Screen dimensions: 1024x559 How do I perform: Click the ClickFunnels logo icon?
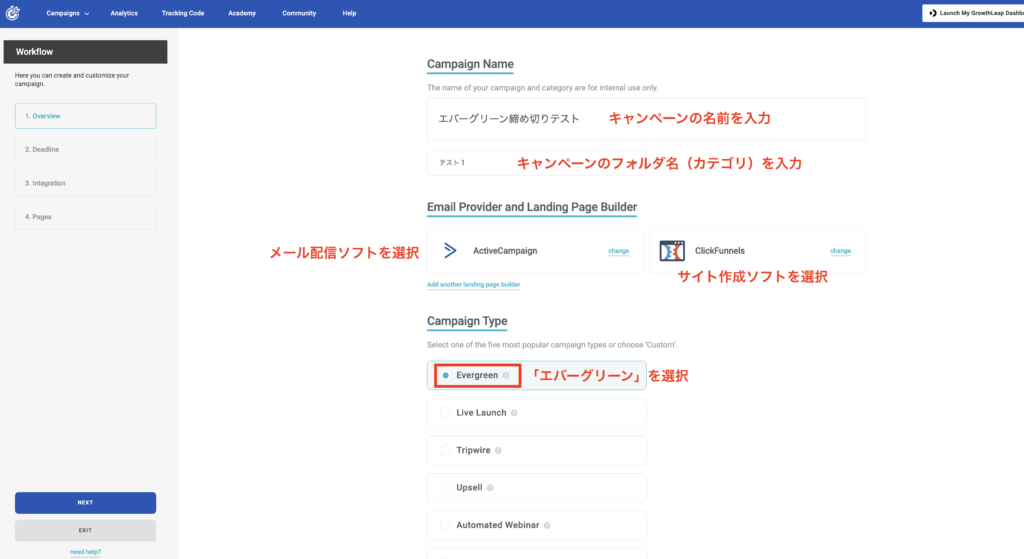(672, 251)
